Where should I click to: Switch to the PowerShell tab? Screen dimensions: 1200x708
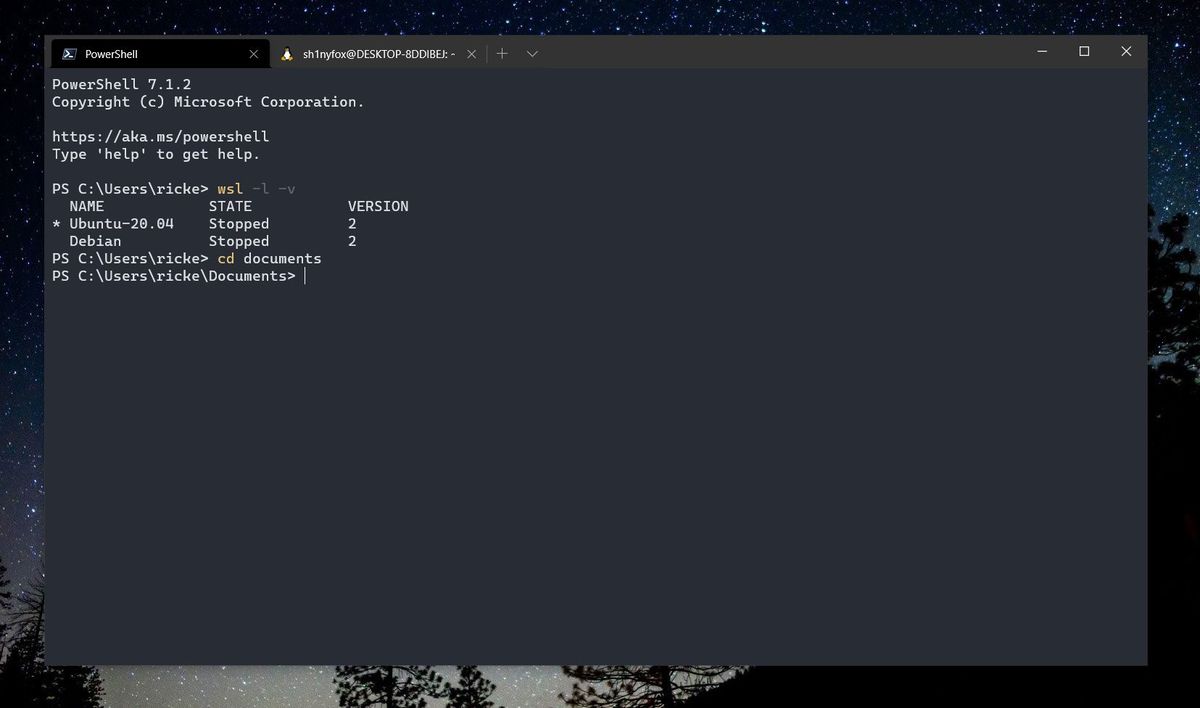click(160, 54)
